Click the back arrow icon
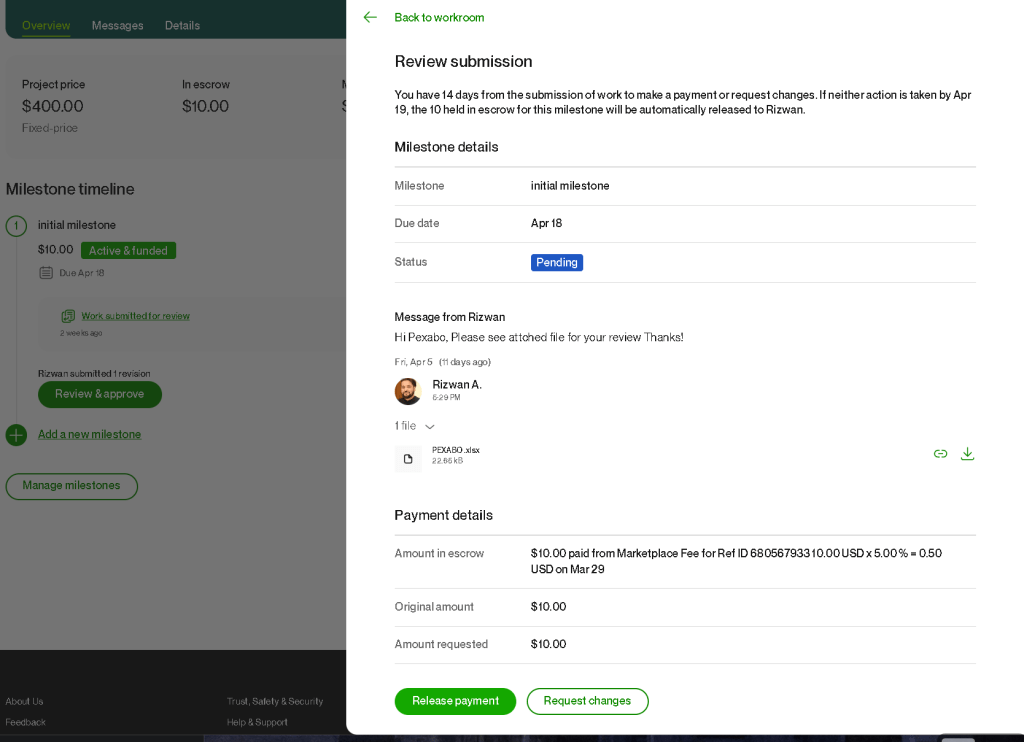This screenshot has width=1024, height=742. [x=370, y=18]
